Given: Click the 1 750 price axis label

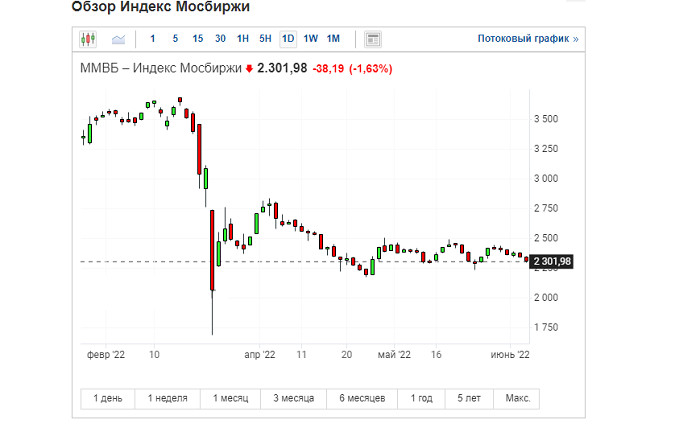Looking at the screenshot, I should click(546, 327).
